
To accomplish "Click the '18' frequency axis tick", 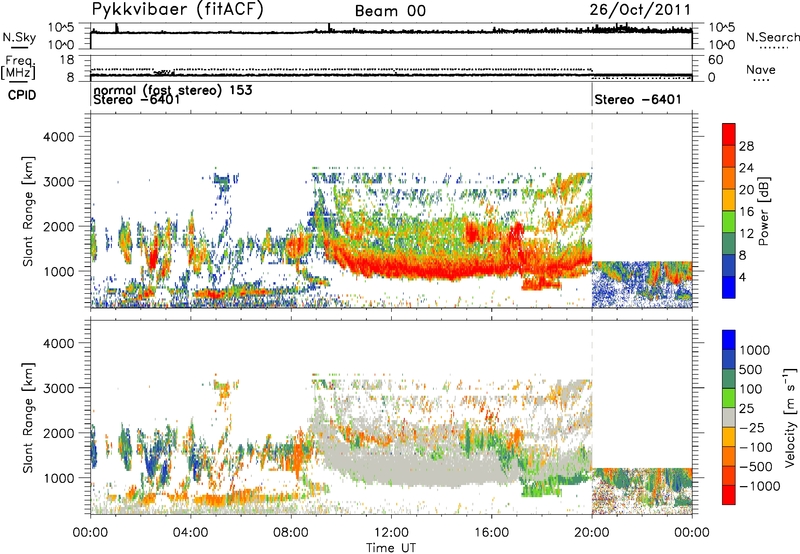I will (x=67, y=60).
